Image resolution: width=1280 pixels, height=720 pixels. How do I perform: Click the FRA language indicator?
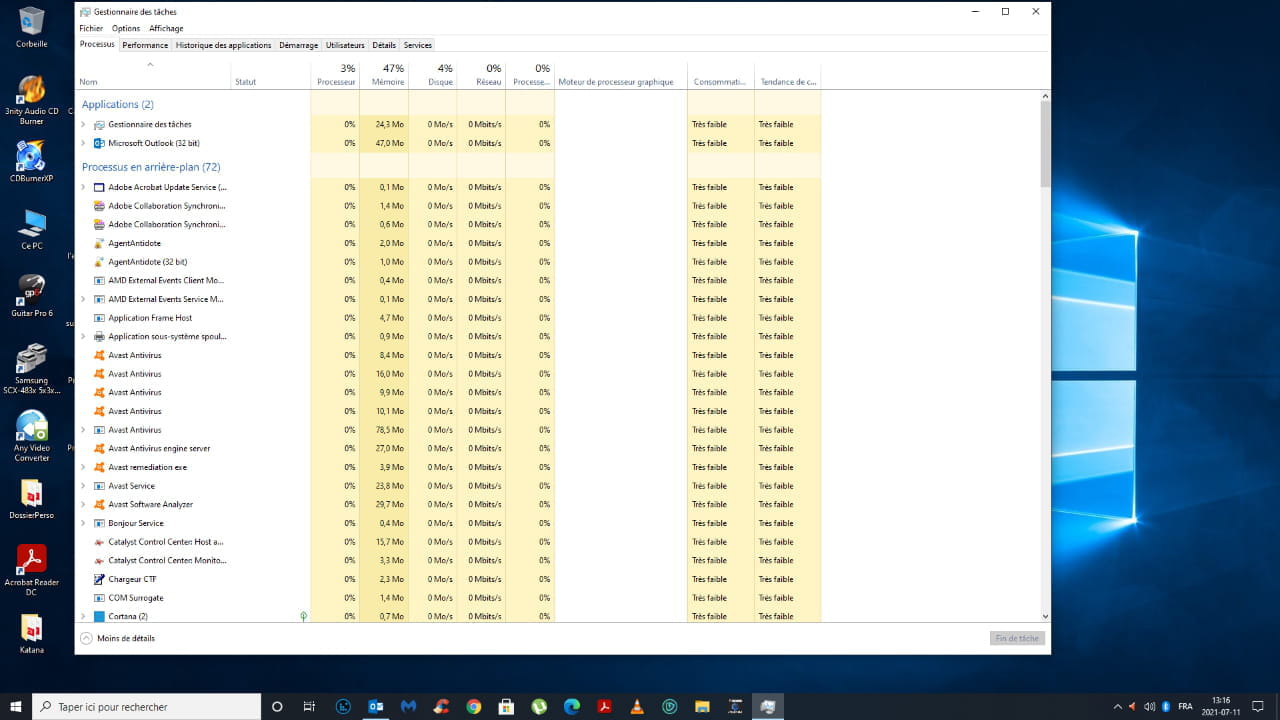pos(1186,706)
